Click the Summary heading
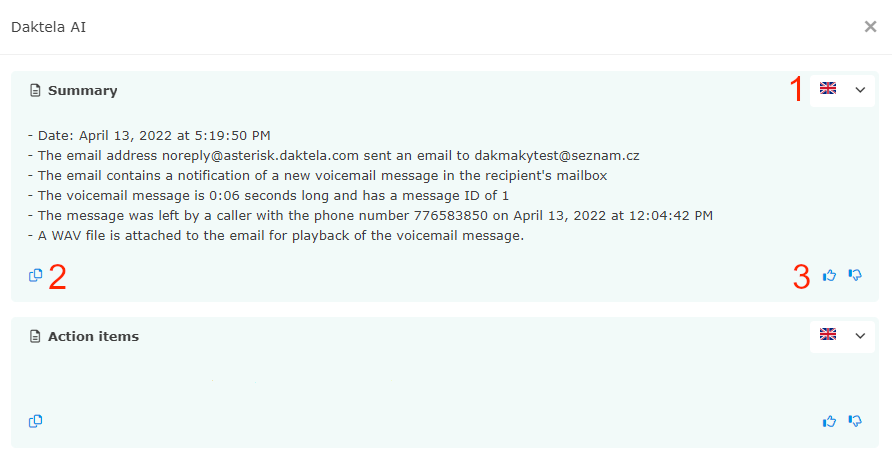The image size is (892, 460). coord(82,91)
